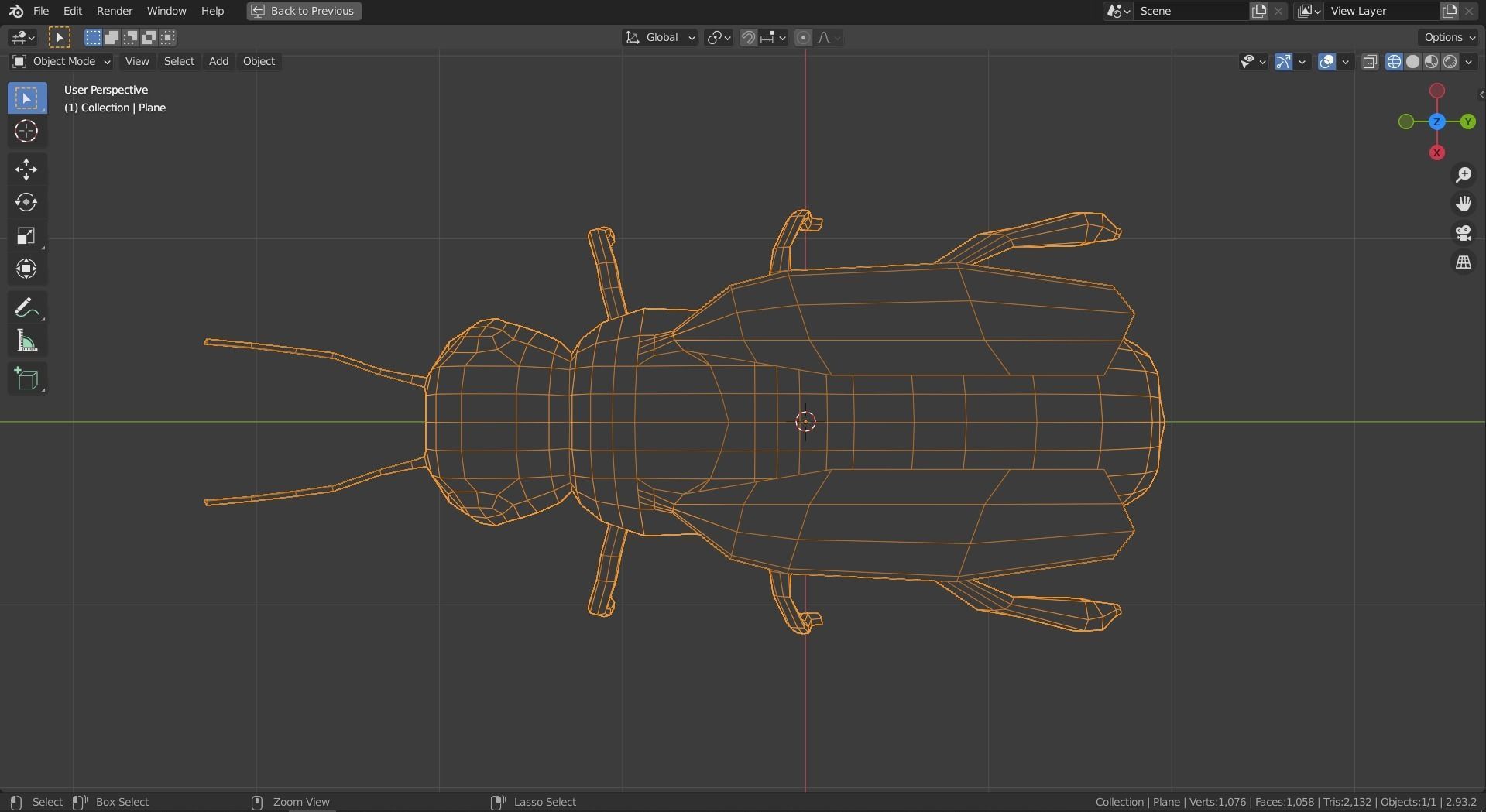Toggle viewport overlays
1486x812 pixels.
click(x=1326, y=62)
